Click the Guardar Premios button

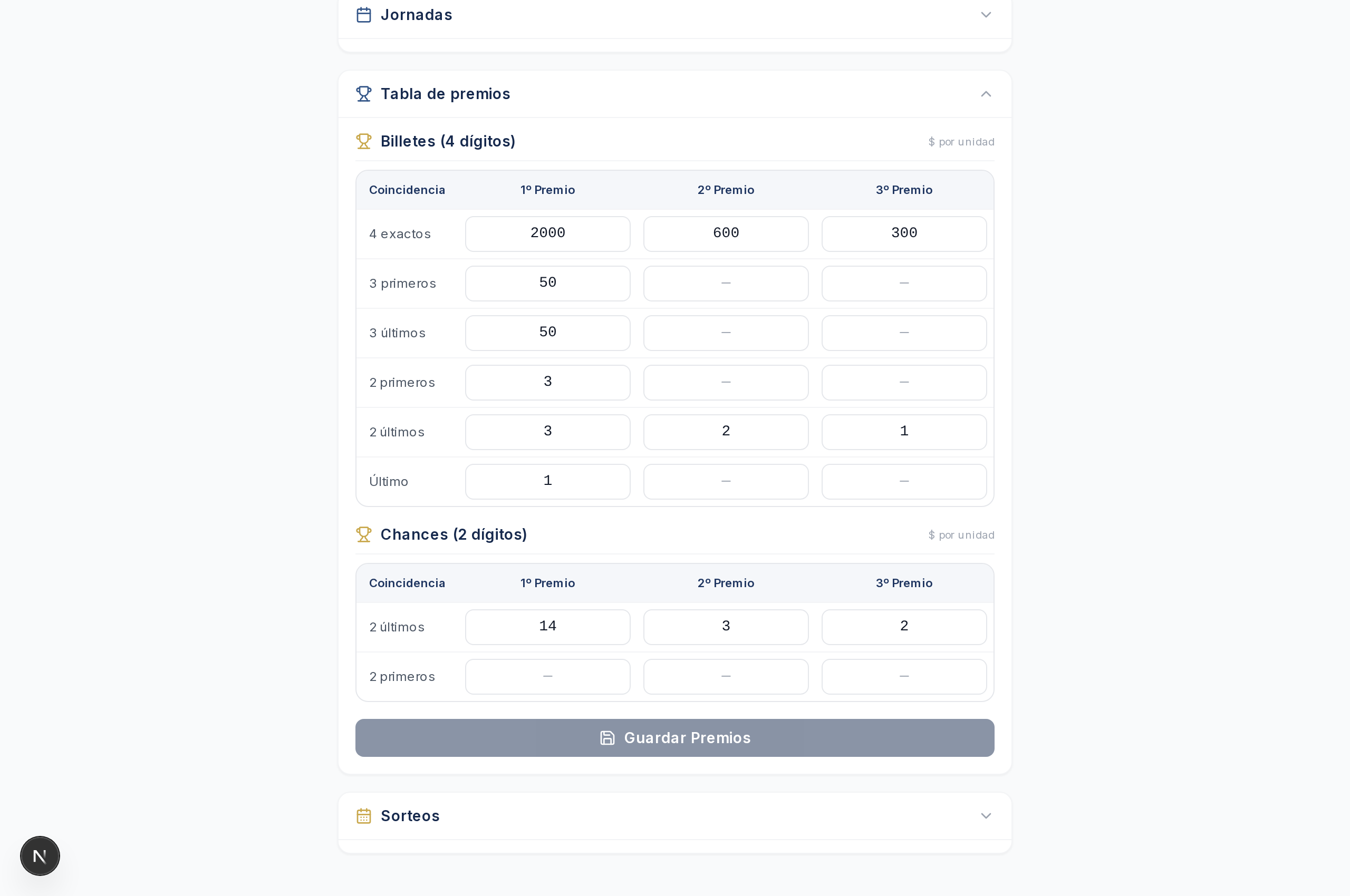[x=674, y=738]
